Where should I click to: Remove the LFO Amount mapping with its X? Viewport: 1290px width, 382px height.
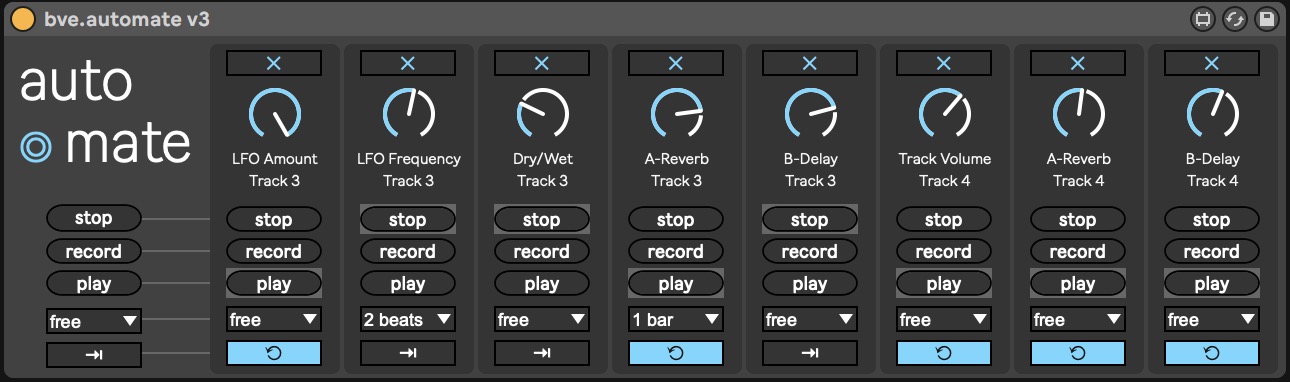point(274,63)
